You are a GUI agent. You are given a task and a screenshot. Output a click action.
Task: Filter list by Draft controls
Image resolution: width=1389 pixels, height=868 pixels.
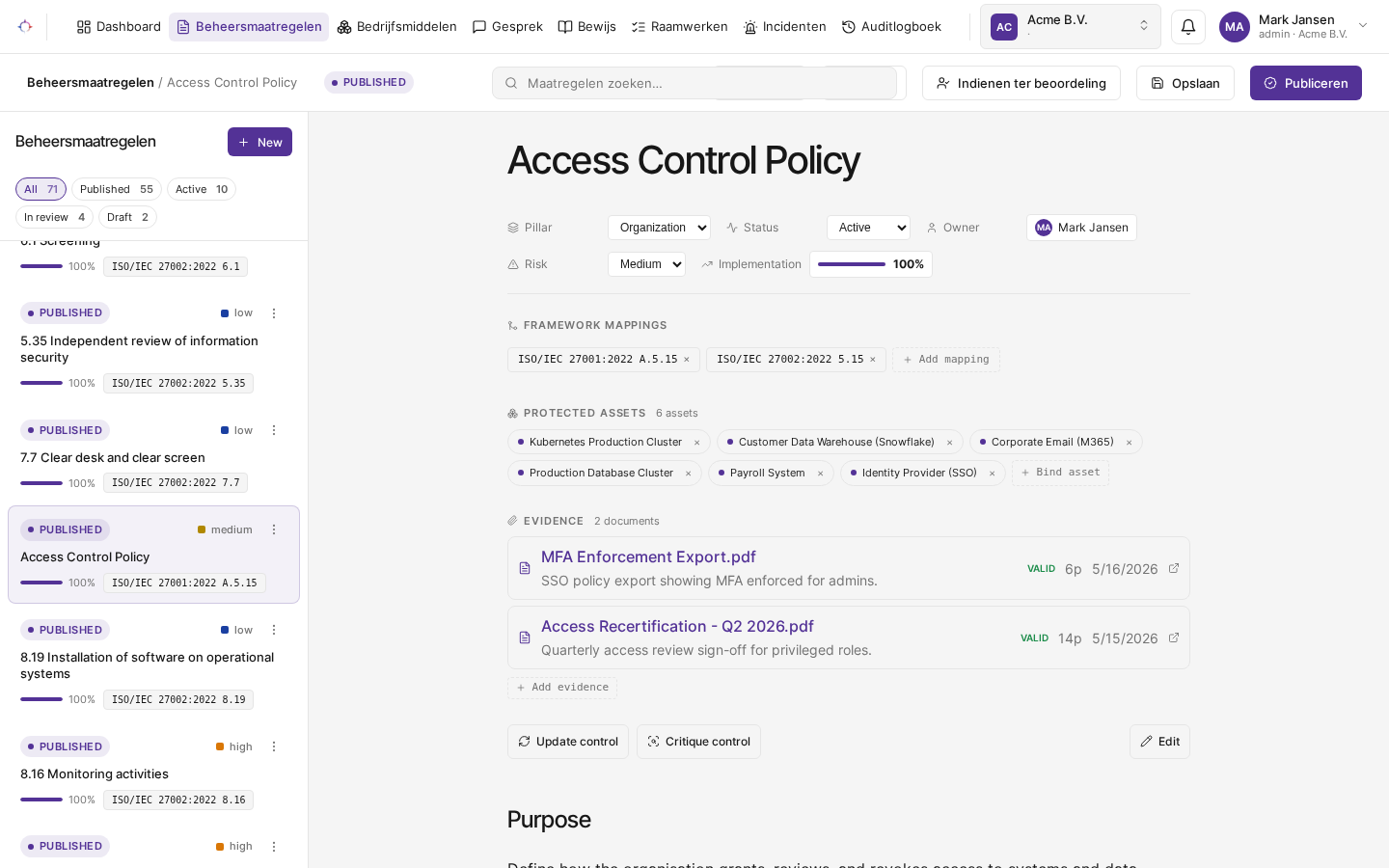tap(127, 217)
